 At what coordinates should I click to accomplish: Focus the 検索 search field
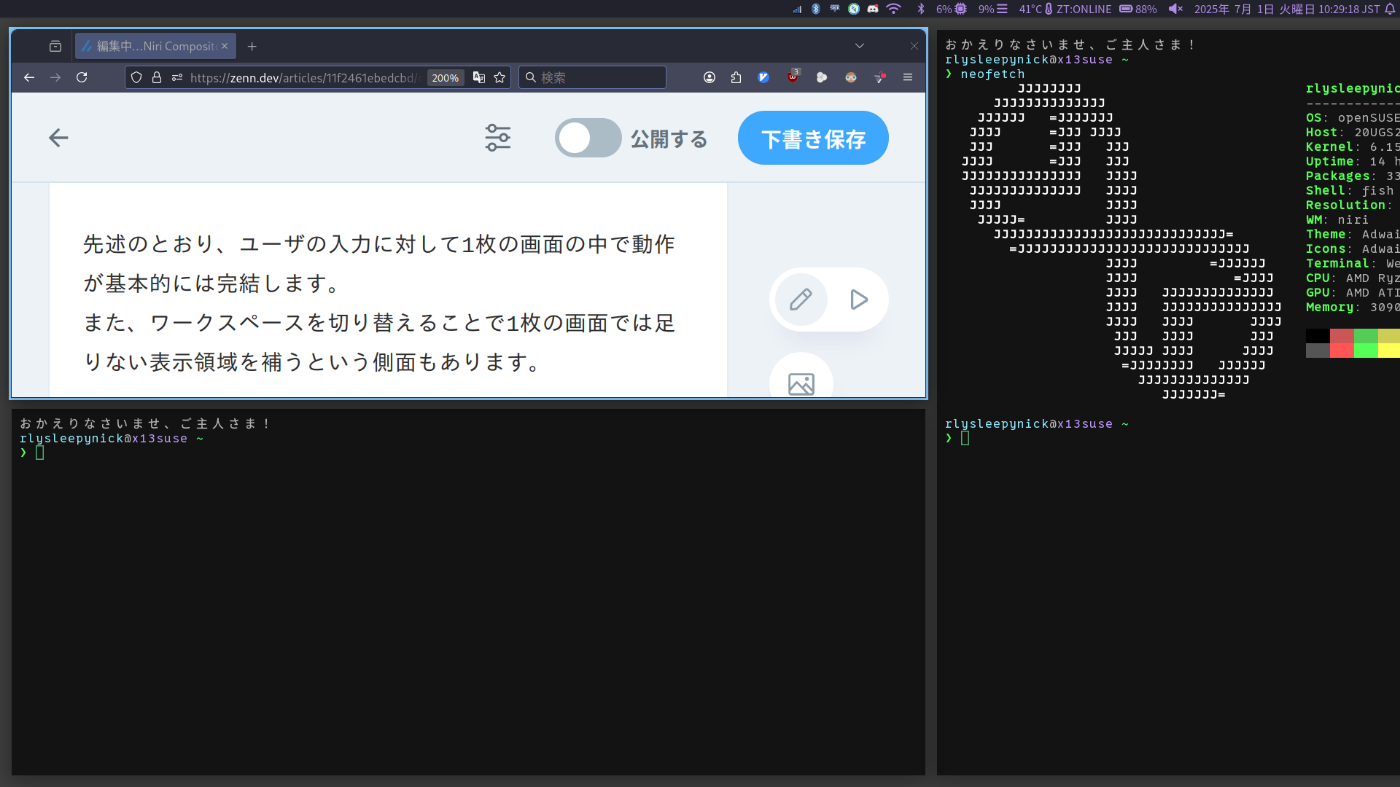592,77
